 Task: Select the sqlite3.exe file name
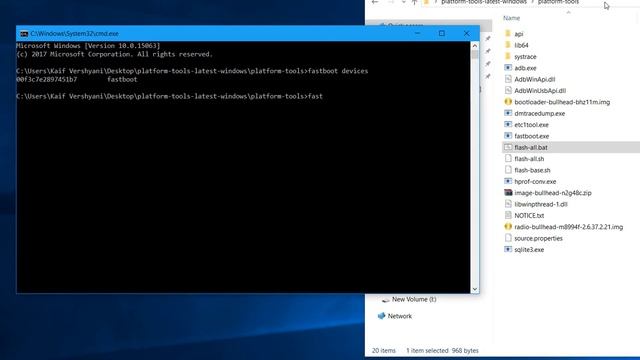pos(529,250)
